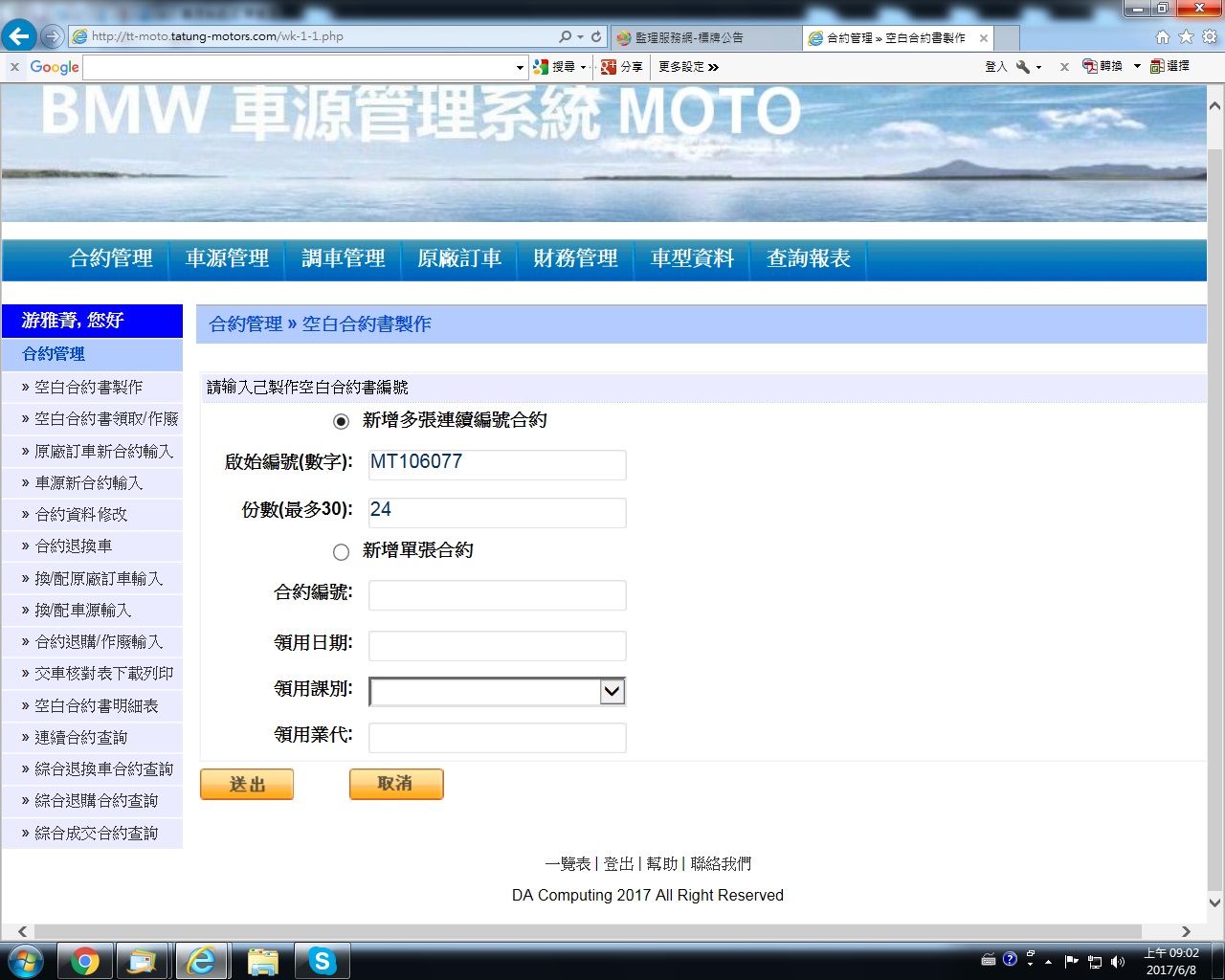Open the file folder icon in taskbar
This screenshot has width=1225, height=980.
[262, 961]
